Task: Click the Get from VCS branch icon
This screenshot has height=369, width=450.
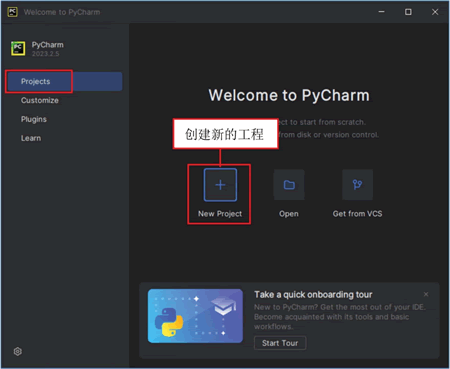Action: pyautogui.click(x=357, y=185)
